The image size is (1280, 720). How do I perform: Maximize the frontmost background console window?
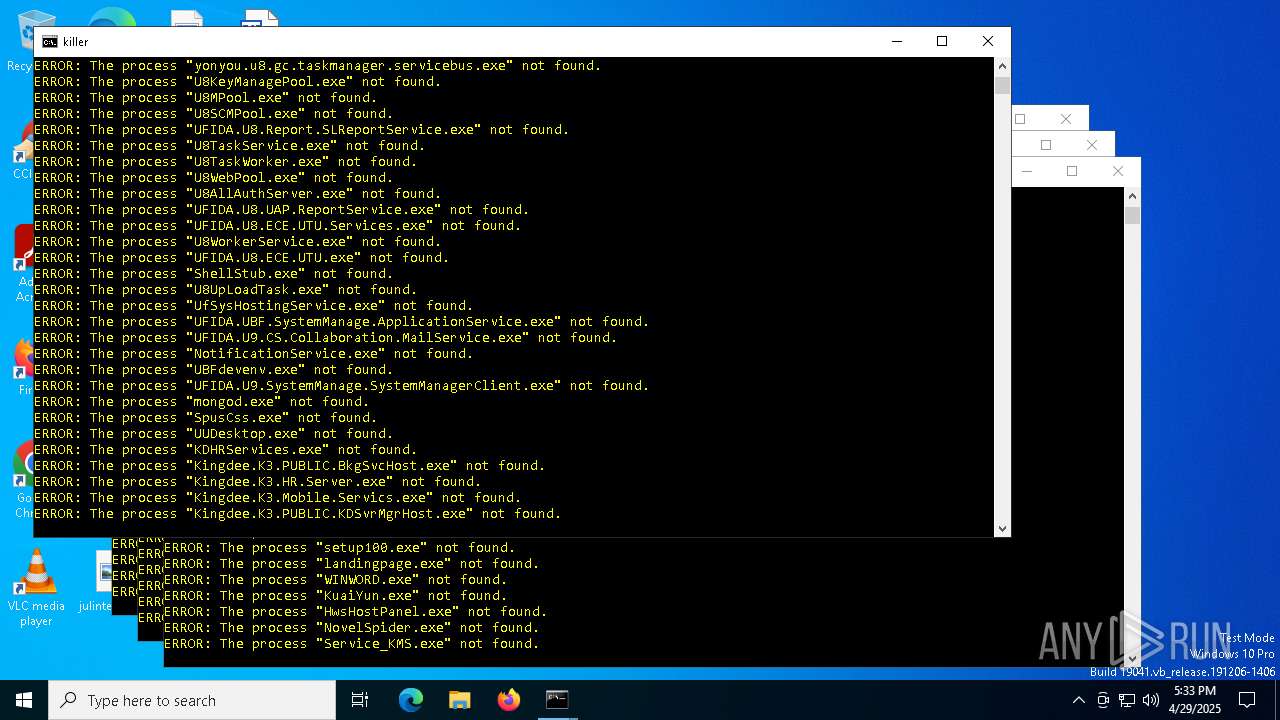pos(1072,171)
